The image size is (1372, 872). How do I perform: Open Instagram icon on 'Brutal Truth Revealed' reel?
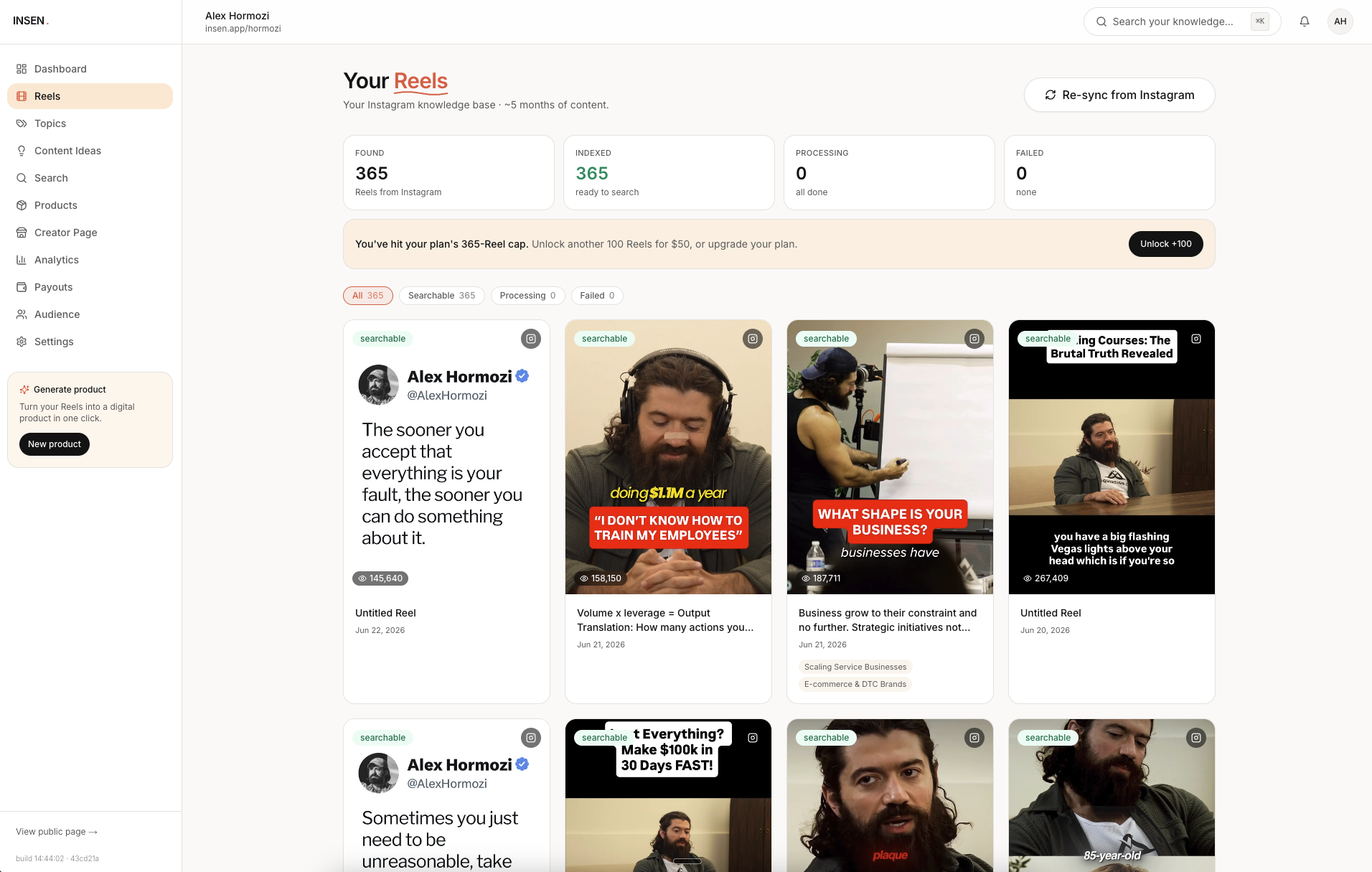click(x=1196, y=339)
